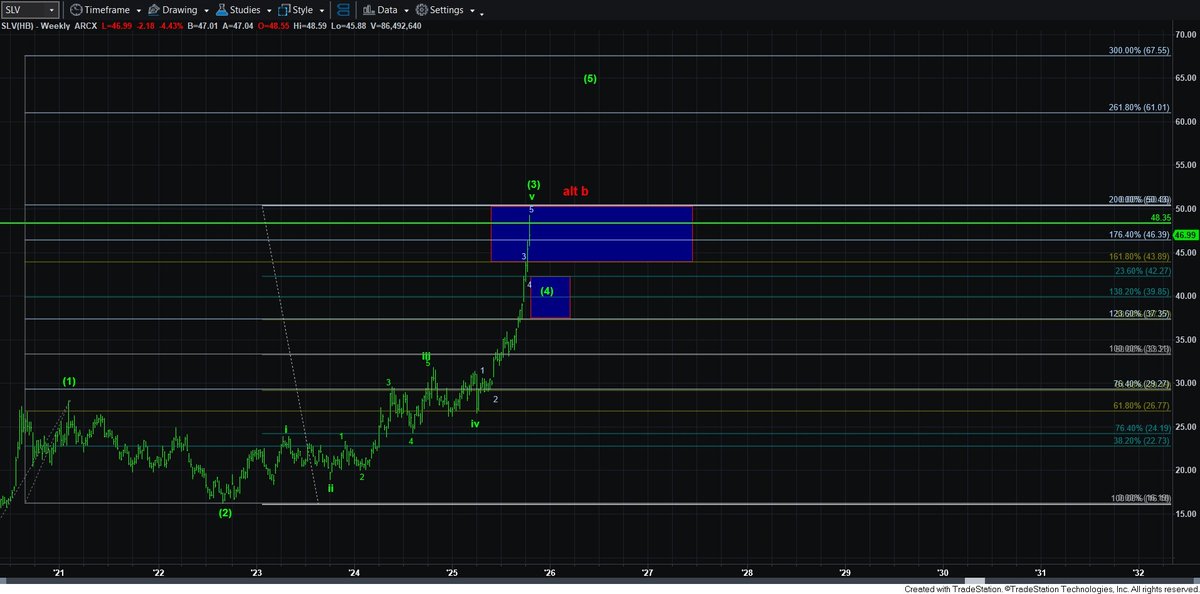1200x594 pixels.
Task: Click the 261.80% (61.01) Fibonacci label
Action: 1138,106
